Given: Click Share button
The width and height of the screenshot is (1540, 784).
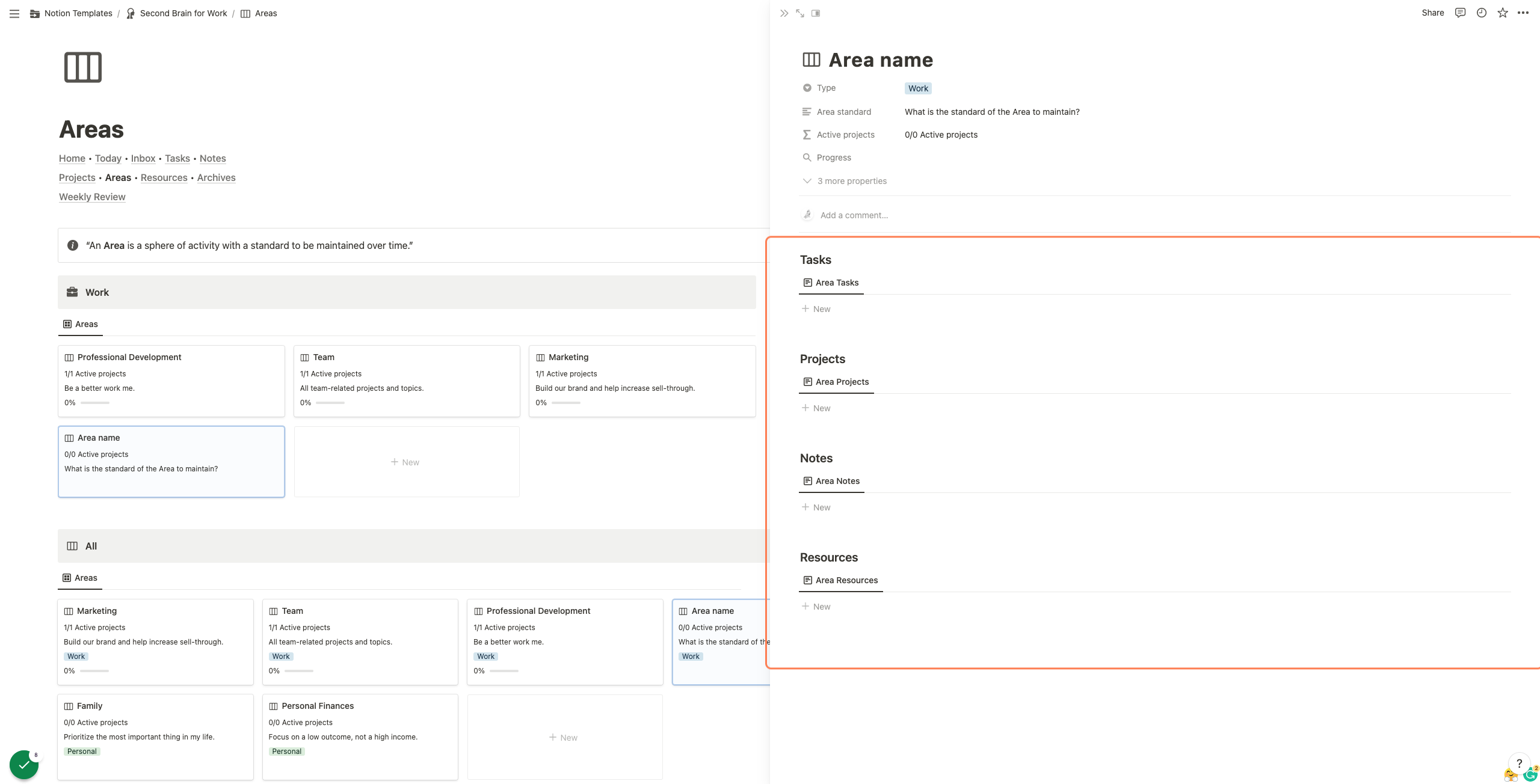Looking at the screenshot, I should click(1432, 13).
